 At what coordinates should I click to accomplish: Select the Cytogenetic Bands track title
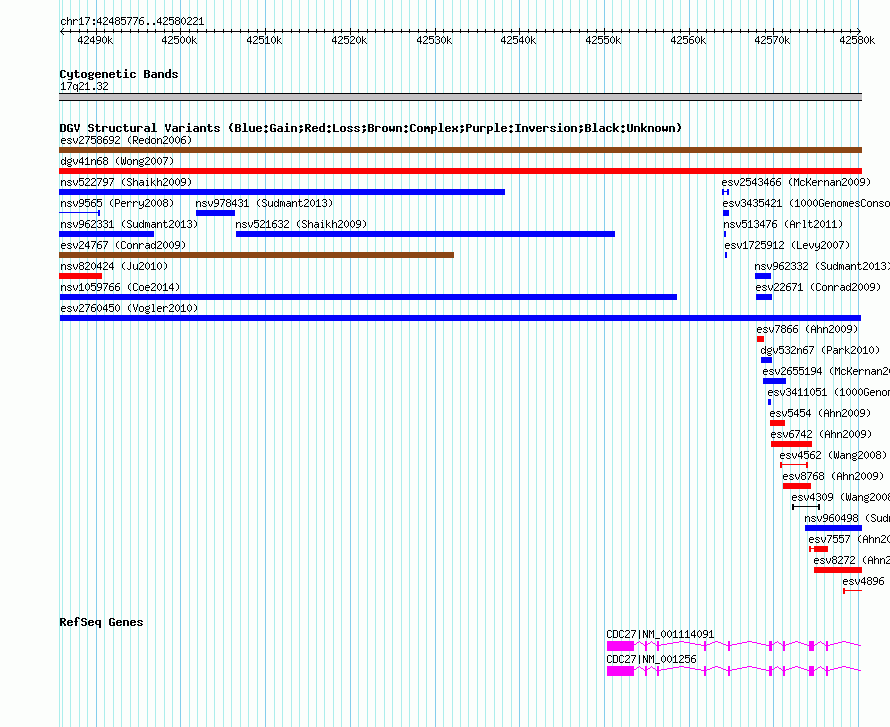coord(119,74)
